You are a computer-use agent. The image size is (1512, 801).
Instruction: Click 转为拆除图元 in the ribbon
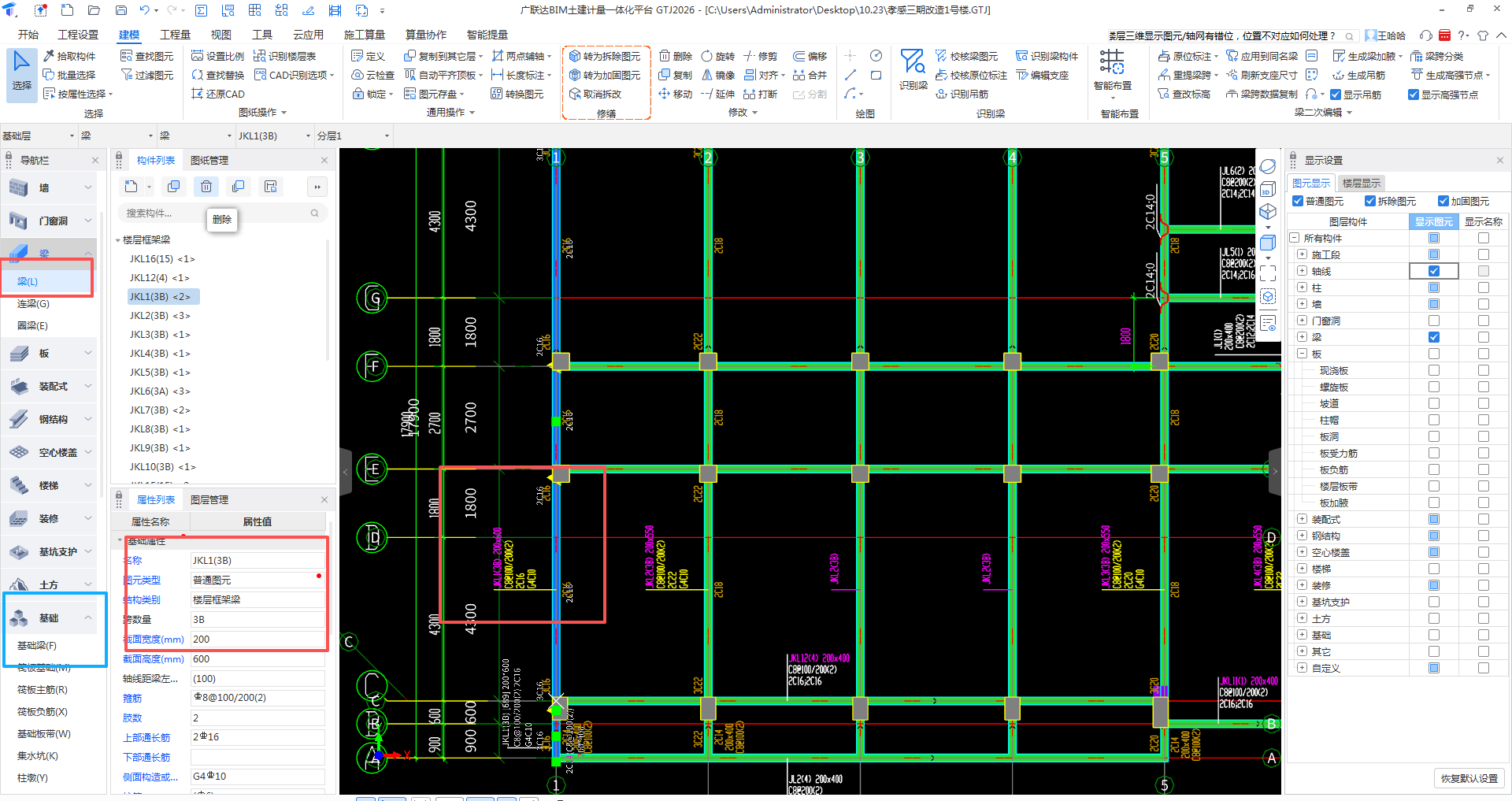click(x=604, y=56)
